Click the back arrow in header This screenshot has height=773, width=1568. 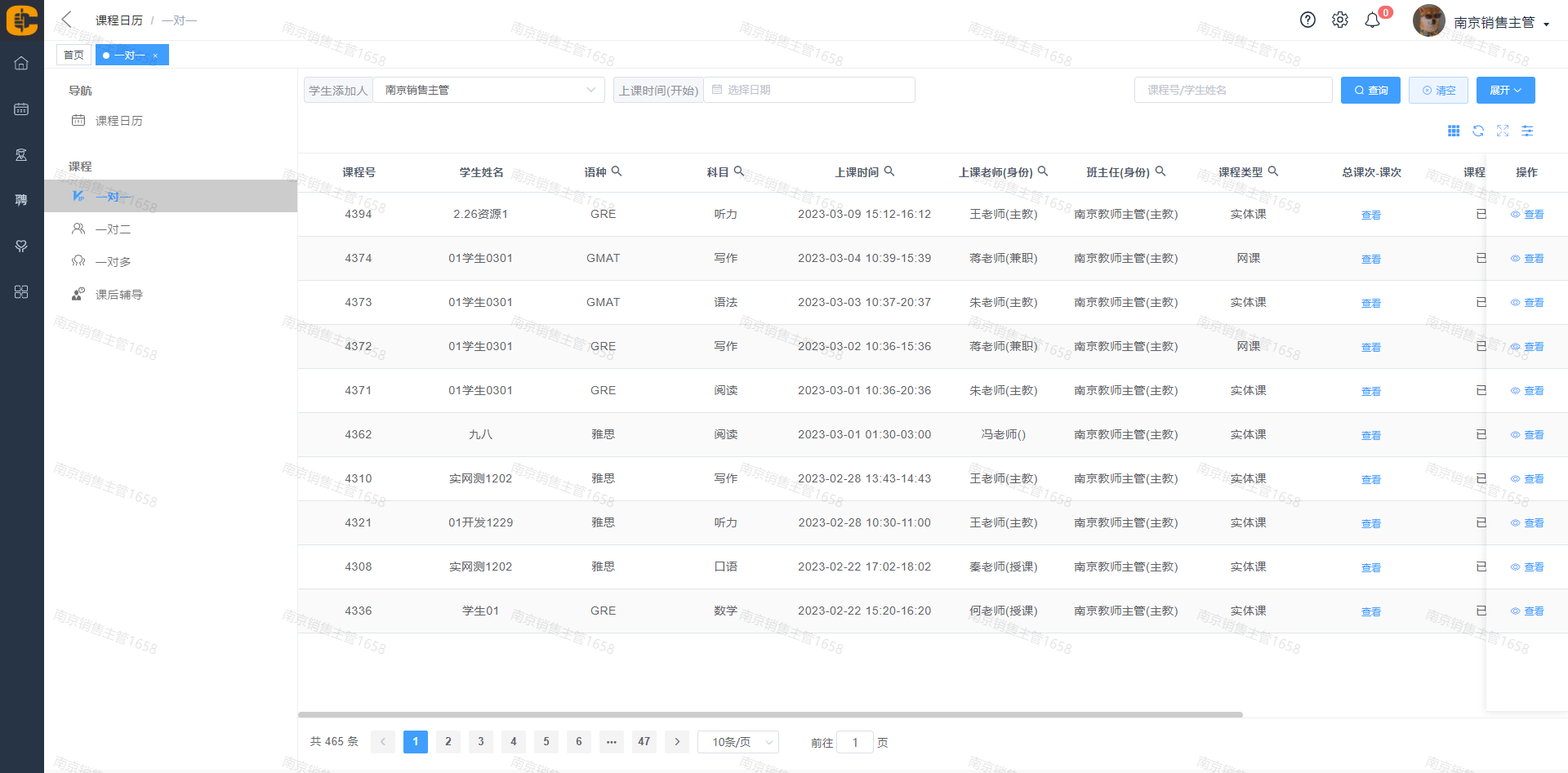pos(67,20)
